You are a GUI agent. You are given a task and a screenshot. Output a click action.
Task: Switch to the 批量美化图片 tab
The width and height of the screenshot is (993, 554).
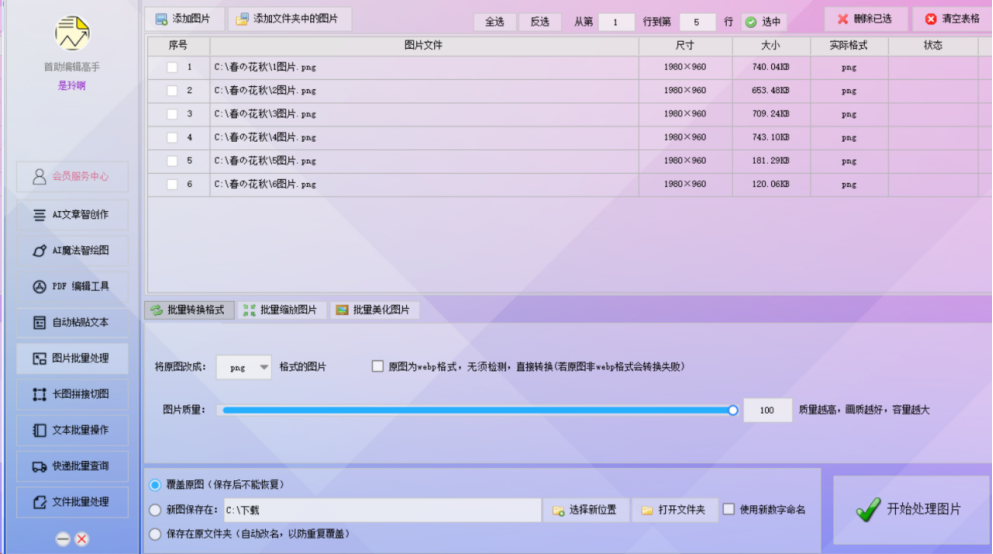pyautogui.click(x=375, y=310)
